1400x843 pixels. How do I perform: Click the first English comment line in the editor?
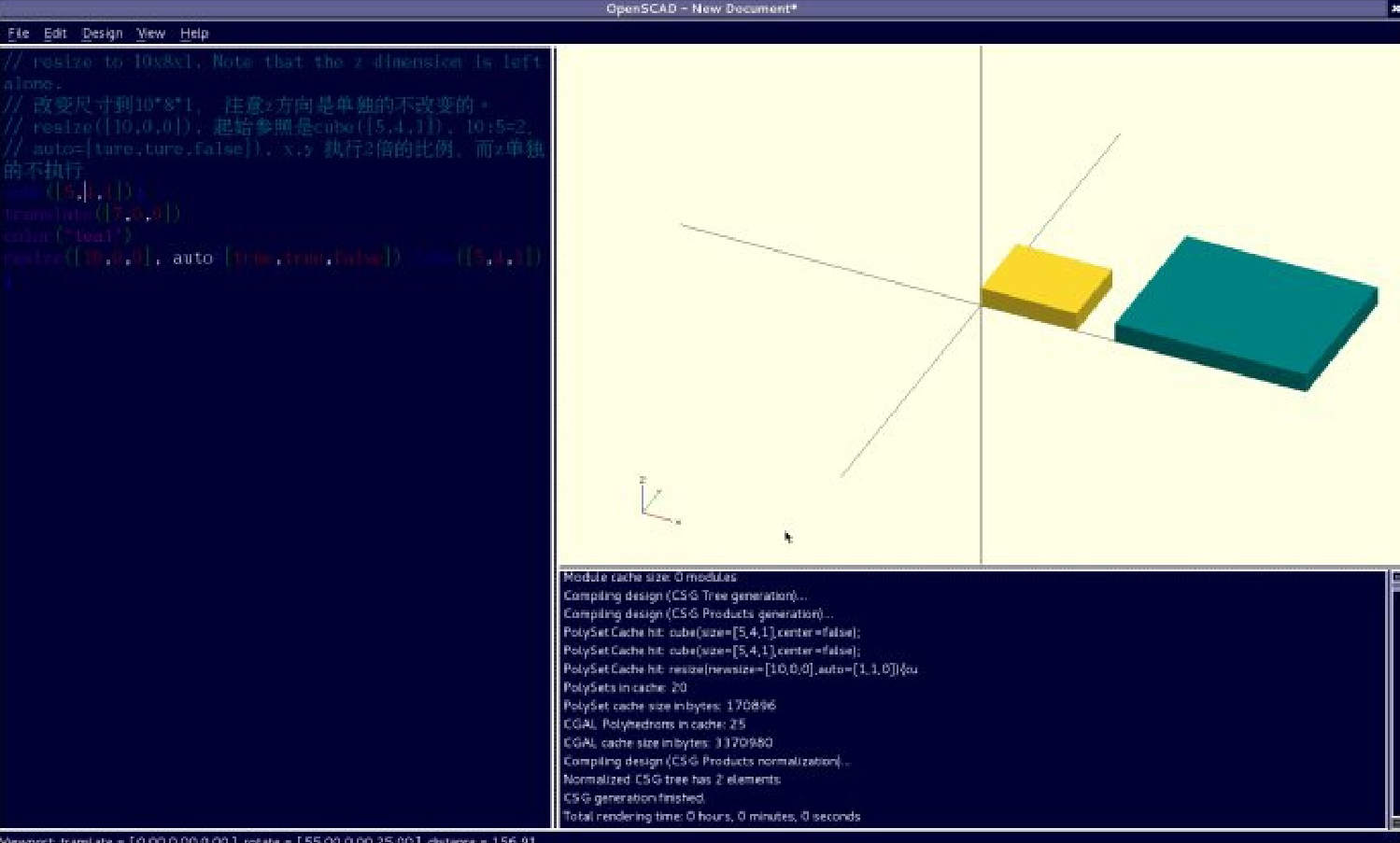coord(271,63)
